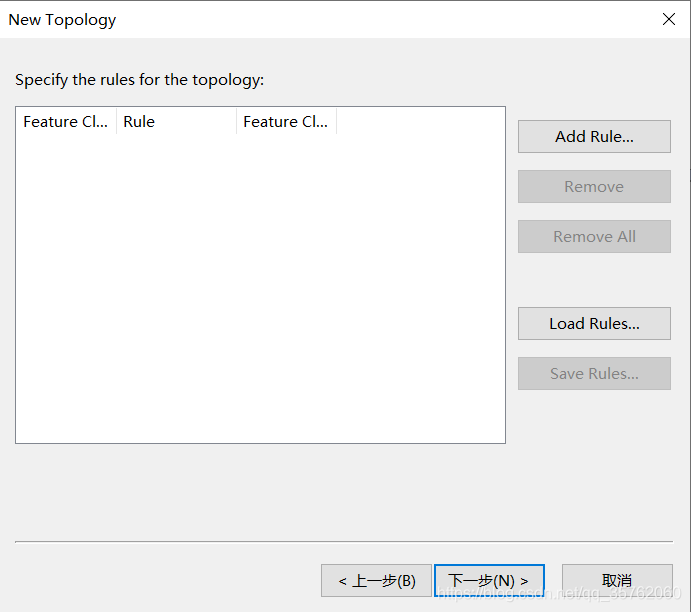The width and height of the screenshot is (691, 612).
Task: Sort by the Rule column header
Action: [x=176, y=122]
